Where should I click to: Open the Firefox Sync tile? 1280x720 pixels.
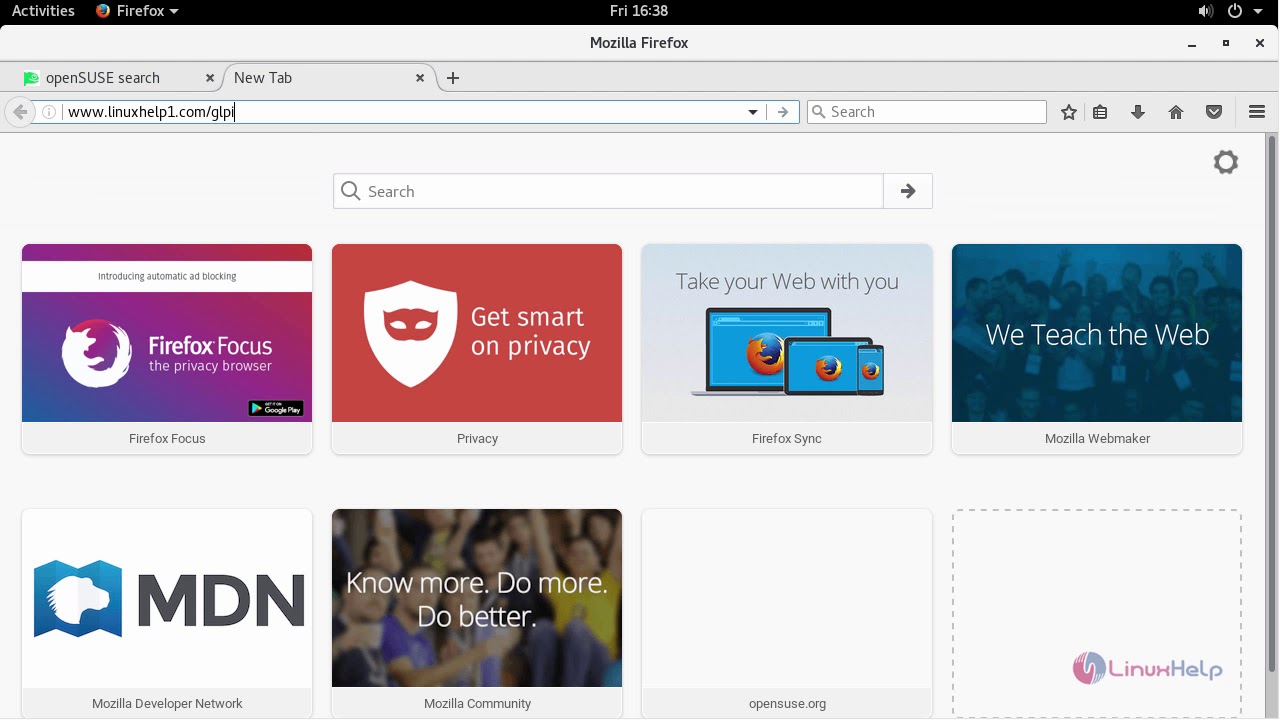[787, 349]
